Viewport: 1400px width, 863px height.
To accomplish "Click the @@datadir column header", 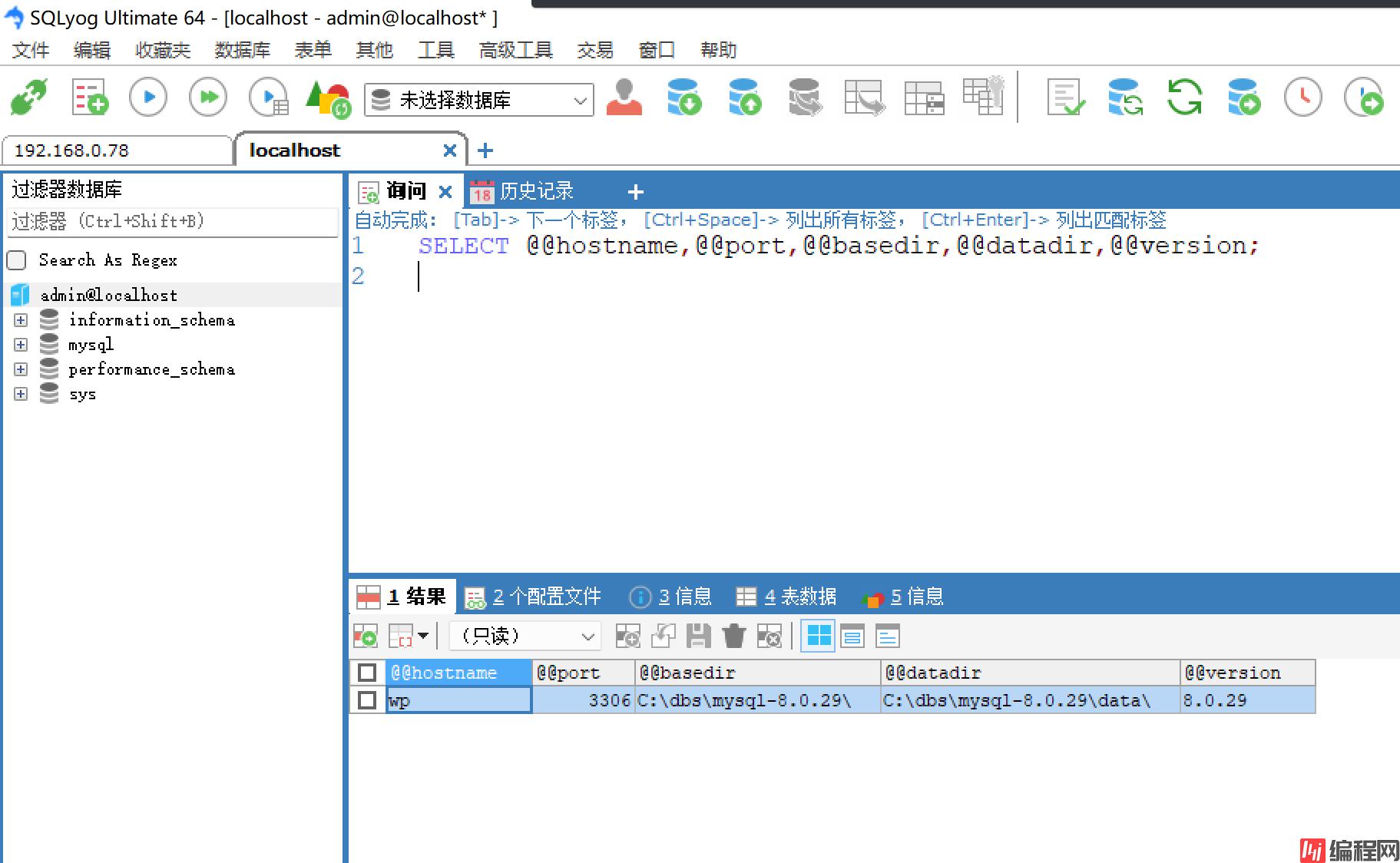I will point(1030,673).
